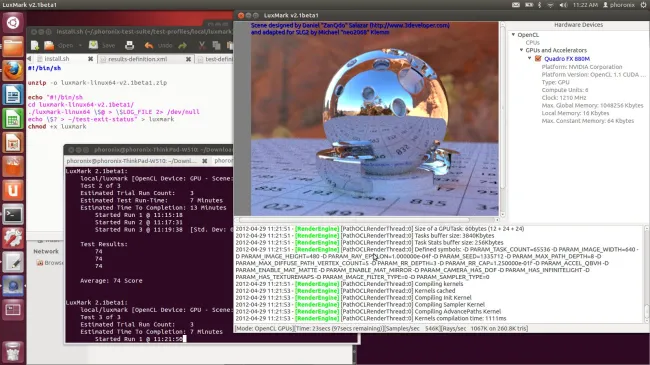Click the Hardware Devices panel header
The height and width of the screenshot is (365, 650).
point(578,25)
